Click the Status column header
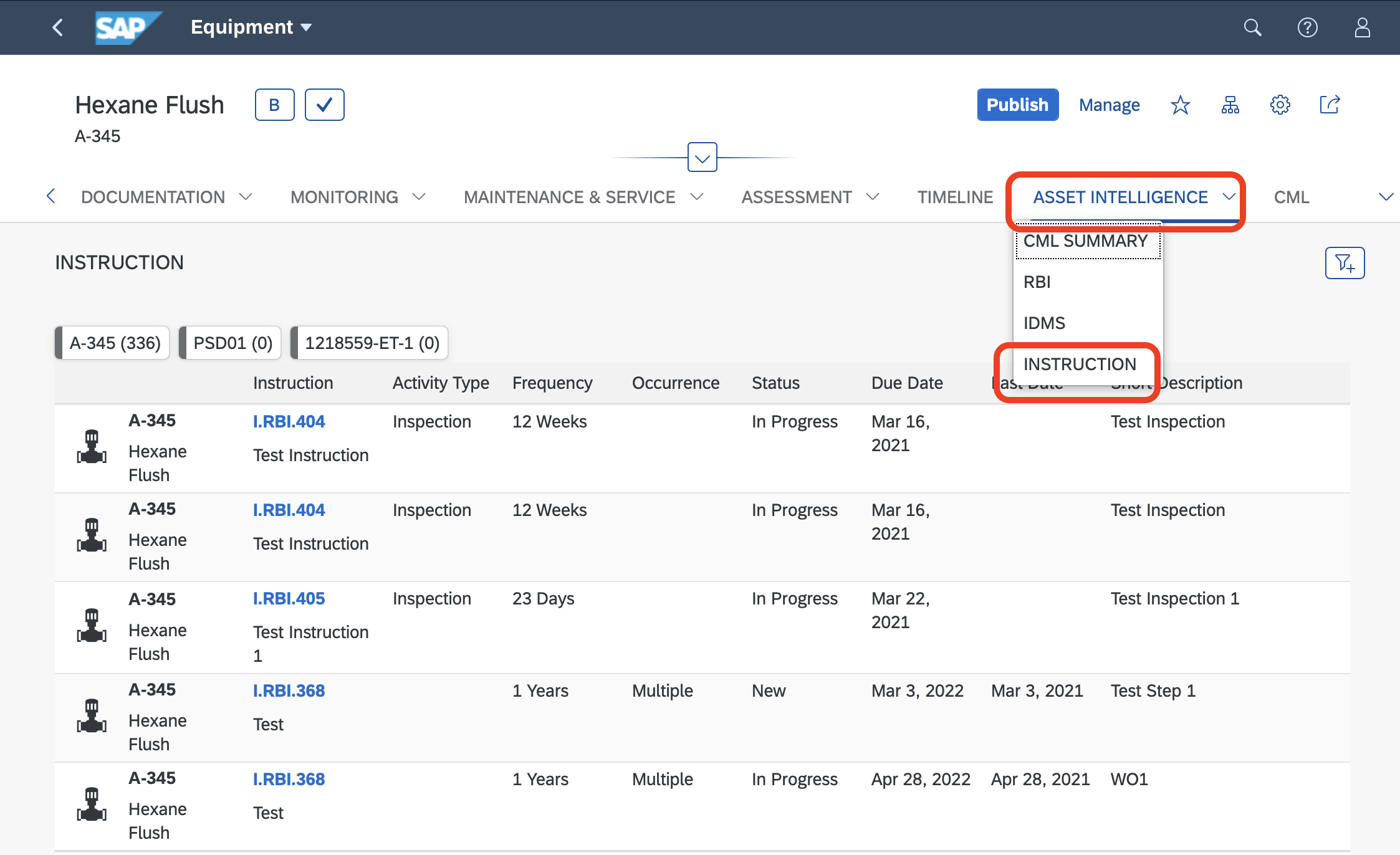This screenshot has width=1400, height=855. [x=775, y=383]
